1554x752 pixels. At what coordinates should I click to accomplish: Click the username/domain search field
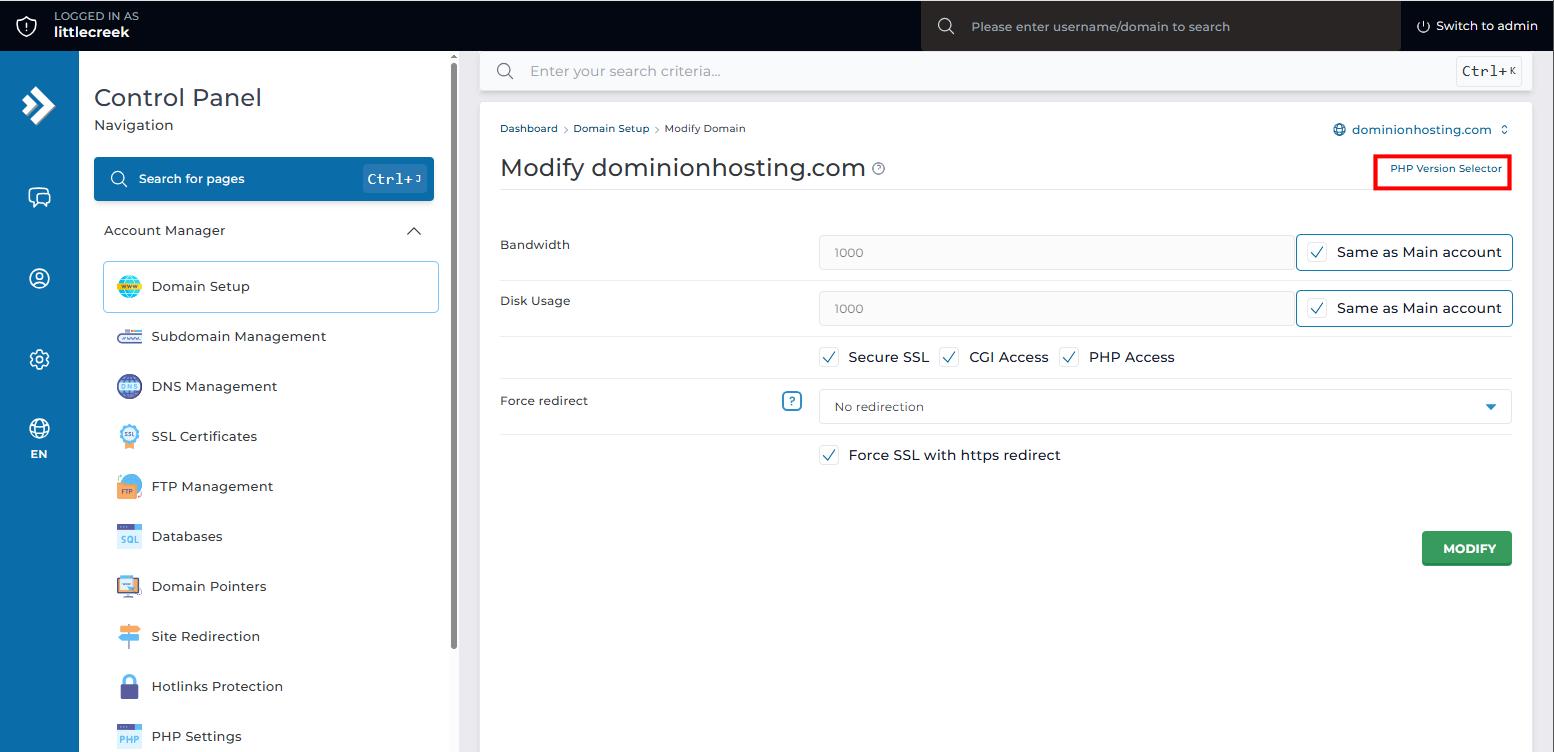pos(1160,26)
